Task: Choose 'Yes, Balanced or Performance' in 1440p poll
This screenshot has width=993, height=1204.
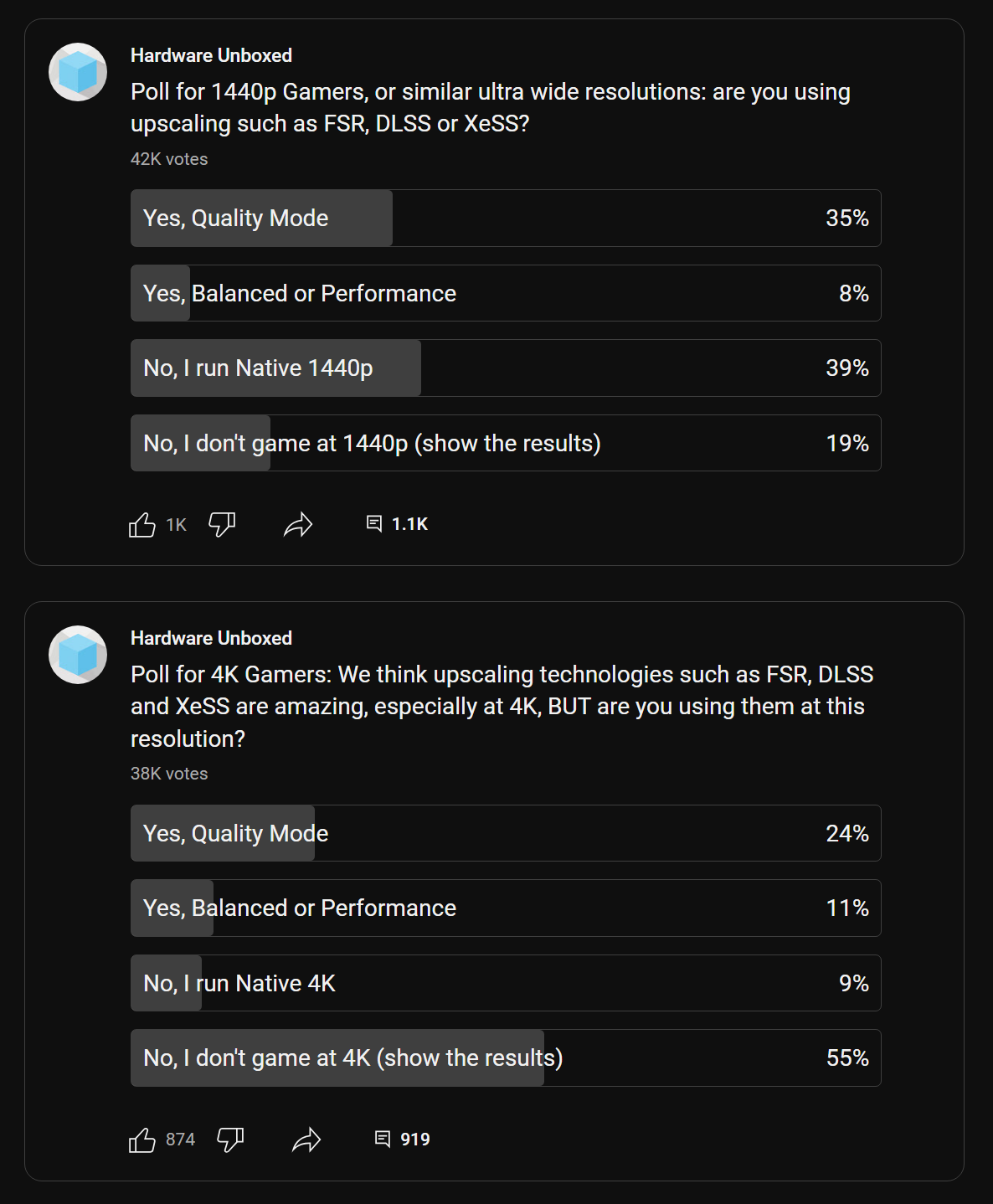Action: [x=506, y=293]
